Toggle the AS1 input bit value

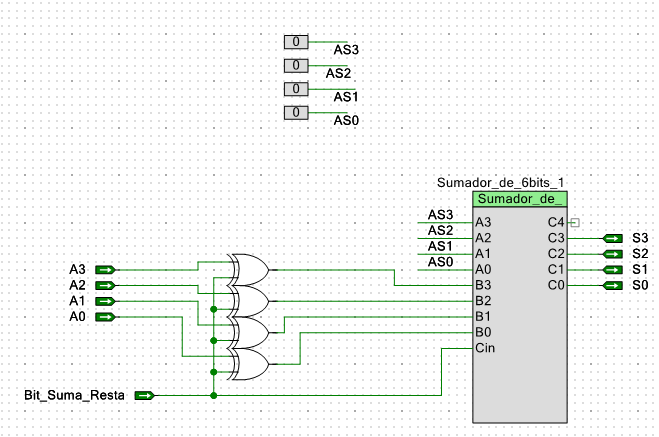296,89
